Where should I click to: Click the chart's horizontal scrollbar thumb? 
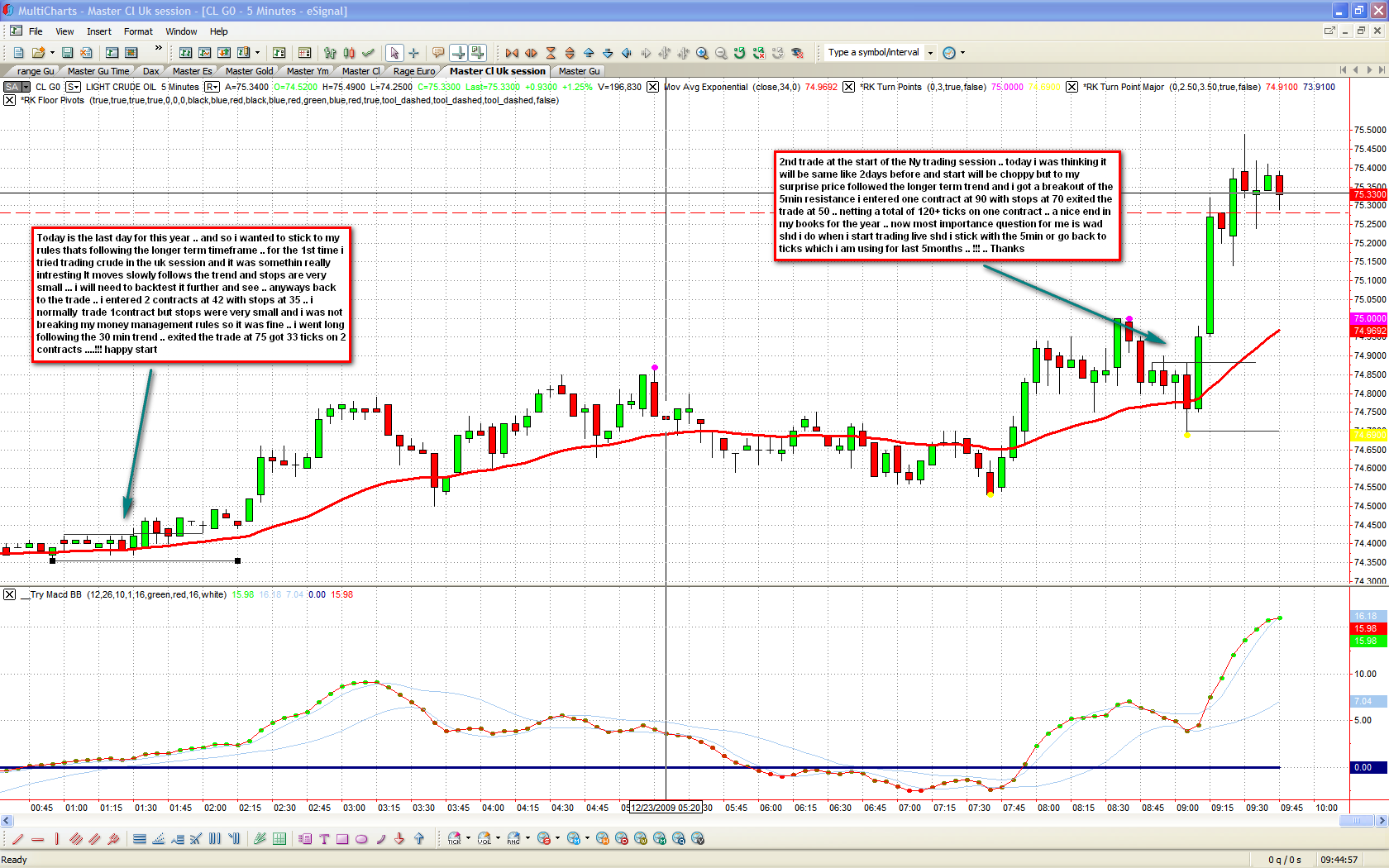(x=1356, y=821)
